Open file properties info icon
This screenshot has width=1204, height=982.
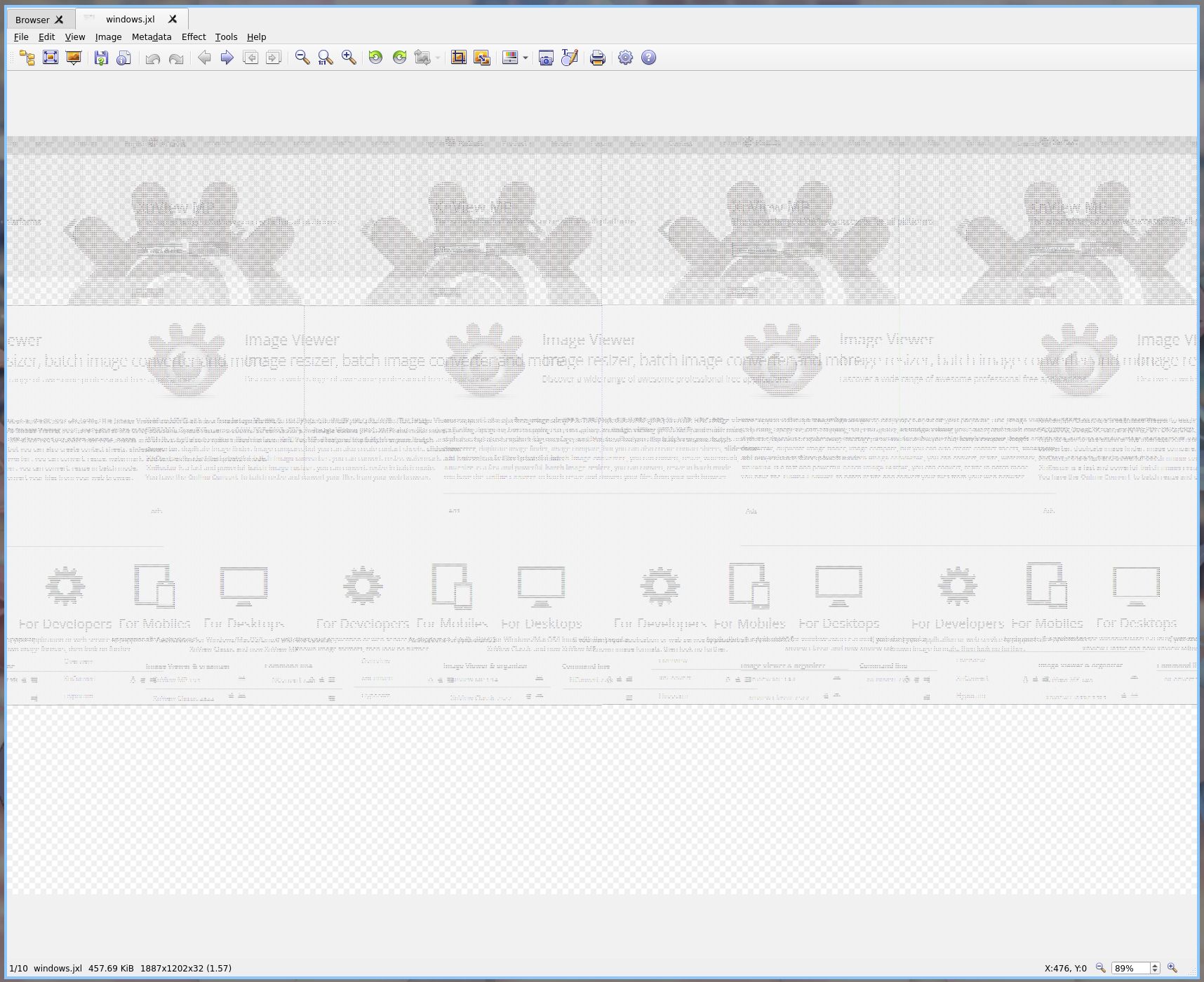coord(123,58)
